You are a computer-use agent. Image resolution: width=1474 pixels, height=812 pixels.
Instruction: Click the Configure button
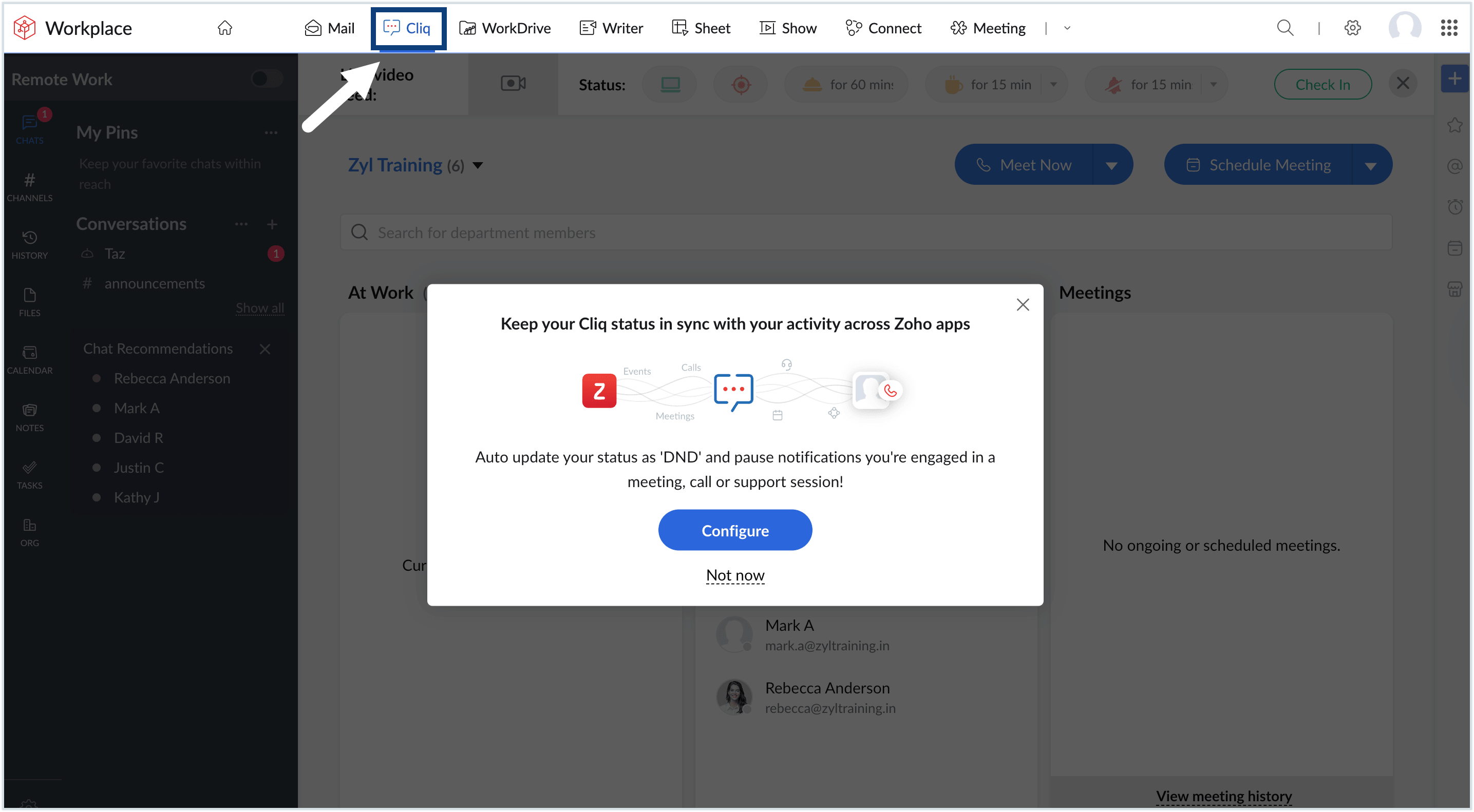point(735,530)
